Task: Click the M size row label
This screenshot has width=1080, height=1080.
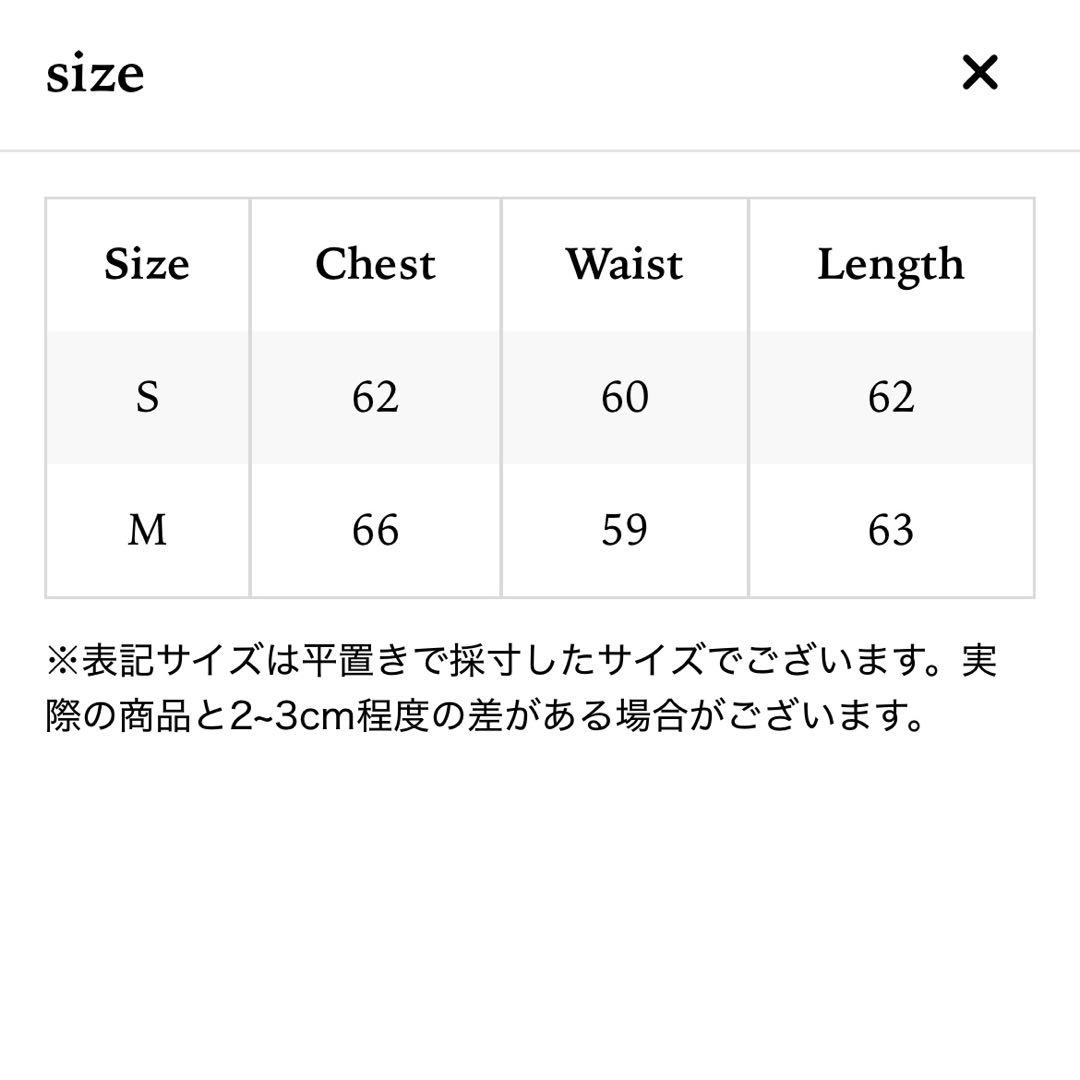Action: coord(147,530)
